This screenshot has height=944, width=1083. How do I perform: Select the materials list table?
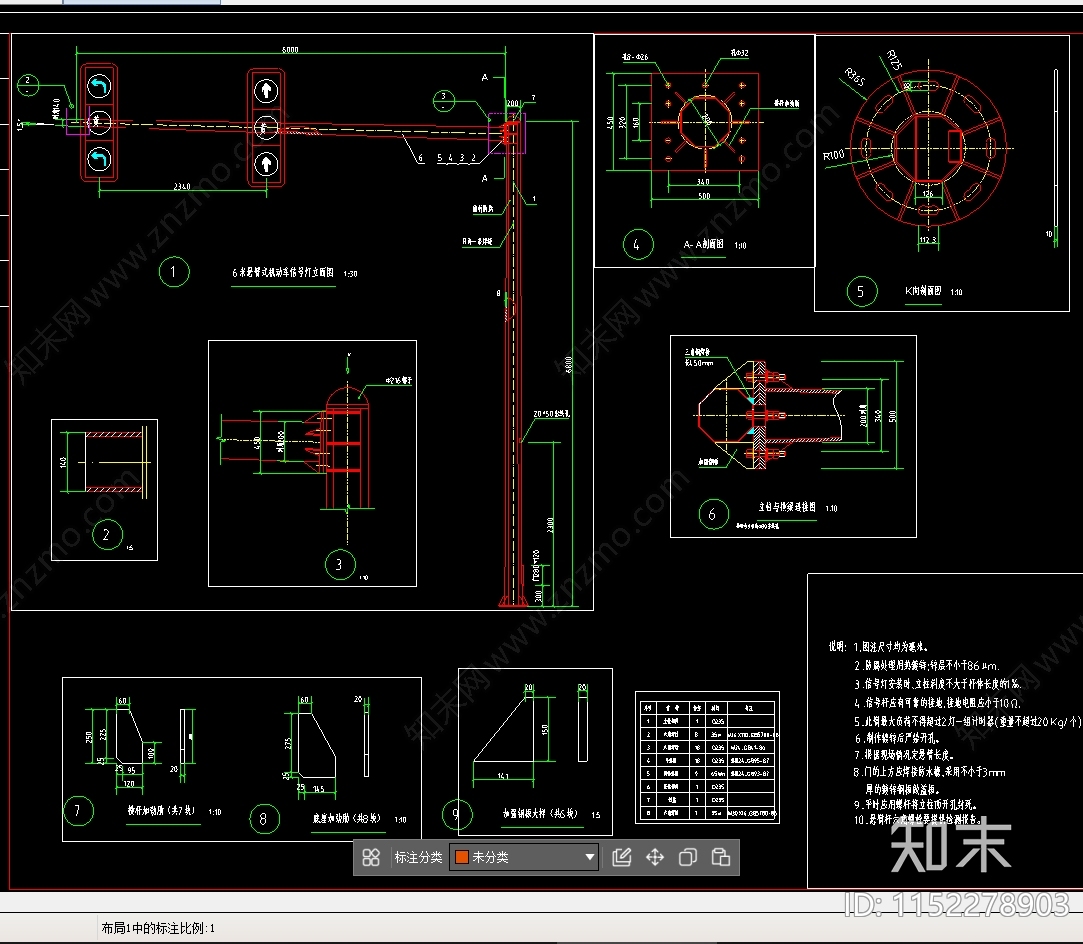(707, 757)
